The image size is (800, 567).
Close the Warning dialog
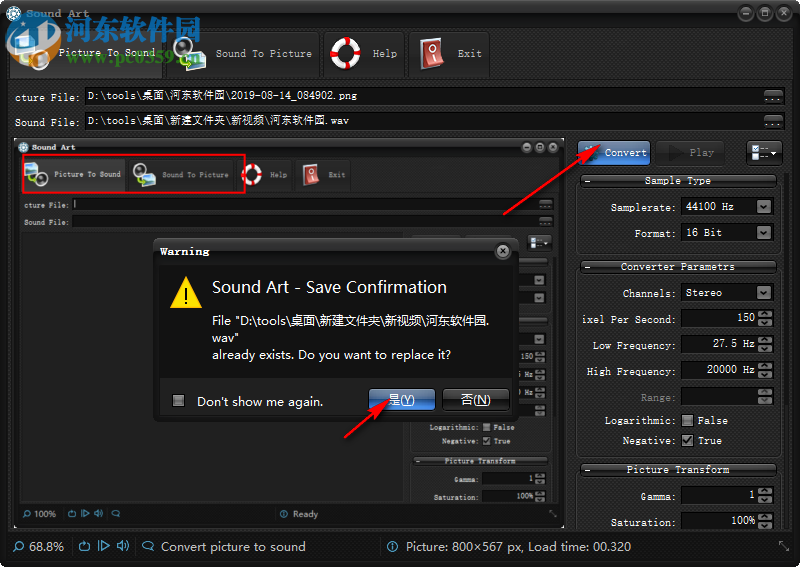[503, 251]
